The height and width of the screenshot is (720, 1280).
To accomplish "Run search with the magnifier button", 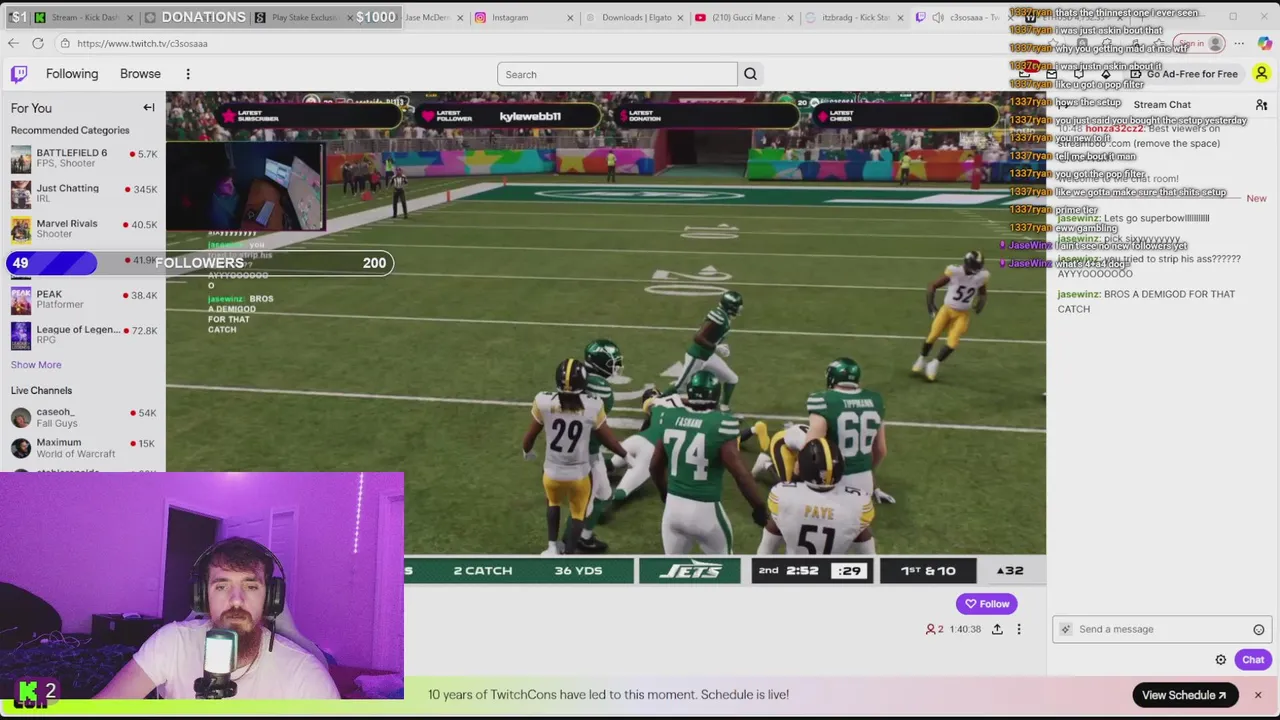I will [750, 74].
